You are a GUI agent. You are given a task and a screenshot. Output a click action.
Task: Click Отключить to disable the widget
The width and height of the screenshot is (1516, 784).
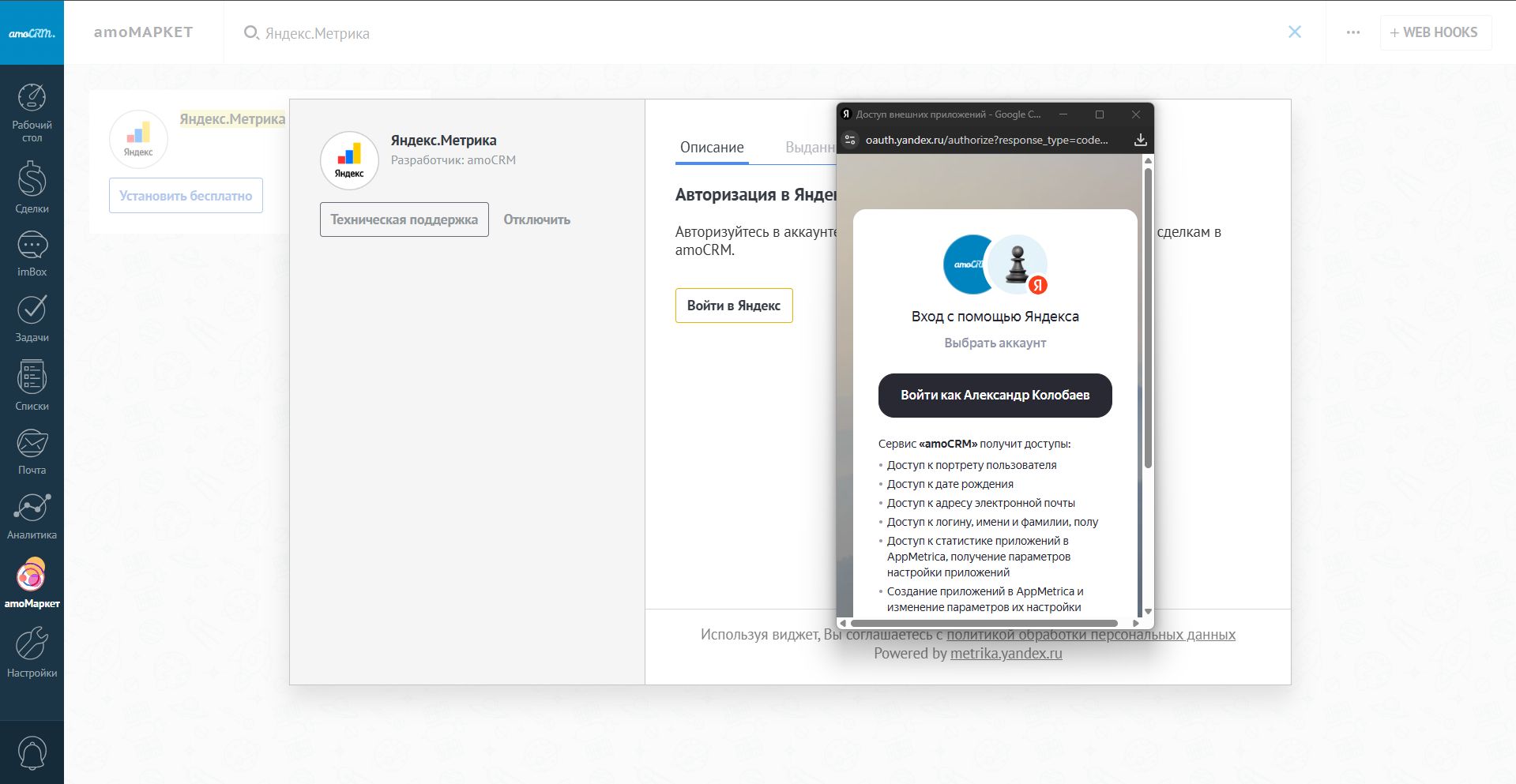[536, 219]
